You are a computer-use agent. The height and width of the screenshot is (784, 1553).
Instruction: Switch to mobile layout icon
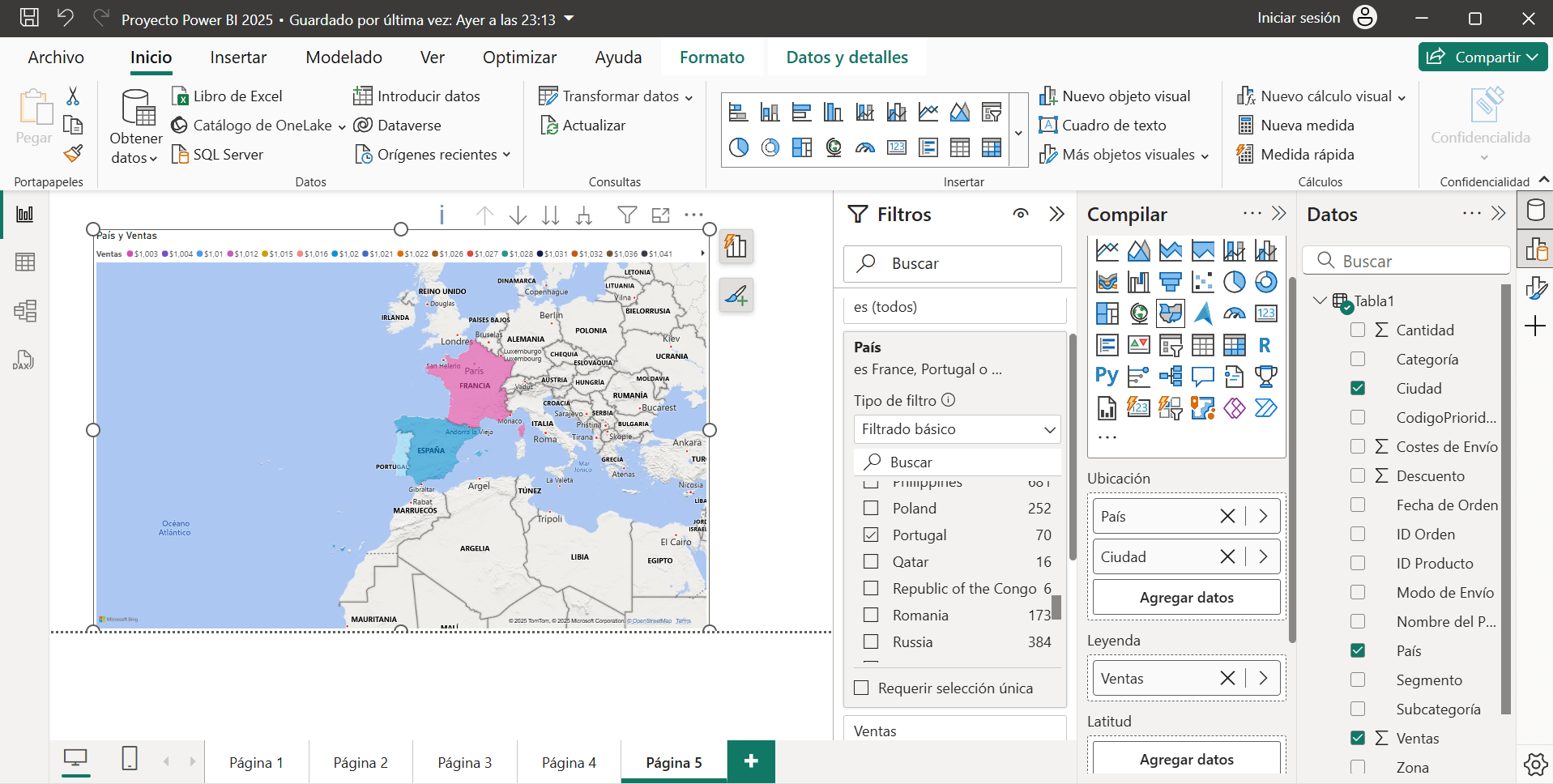130,759
